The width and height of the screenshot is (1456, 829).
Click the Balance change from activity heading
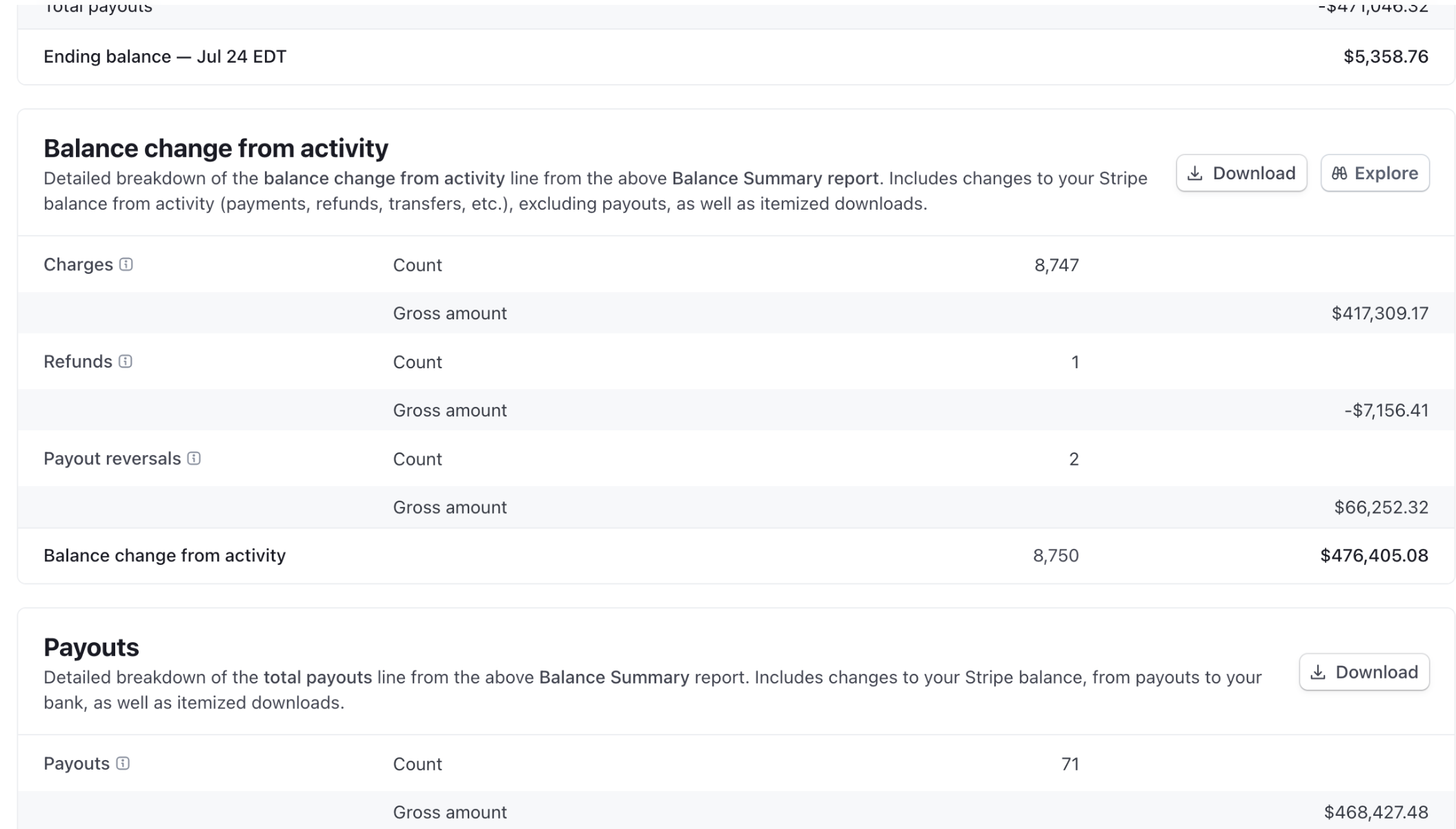tap(216, 148)
